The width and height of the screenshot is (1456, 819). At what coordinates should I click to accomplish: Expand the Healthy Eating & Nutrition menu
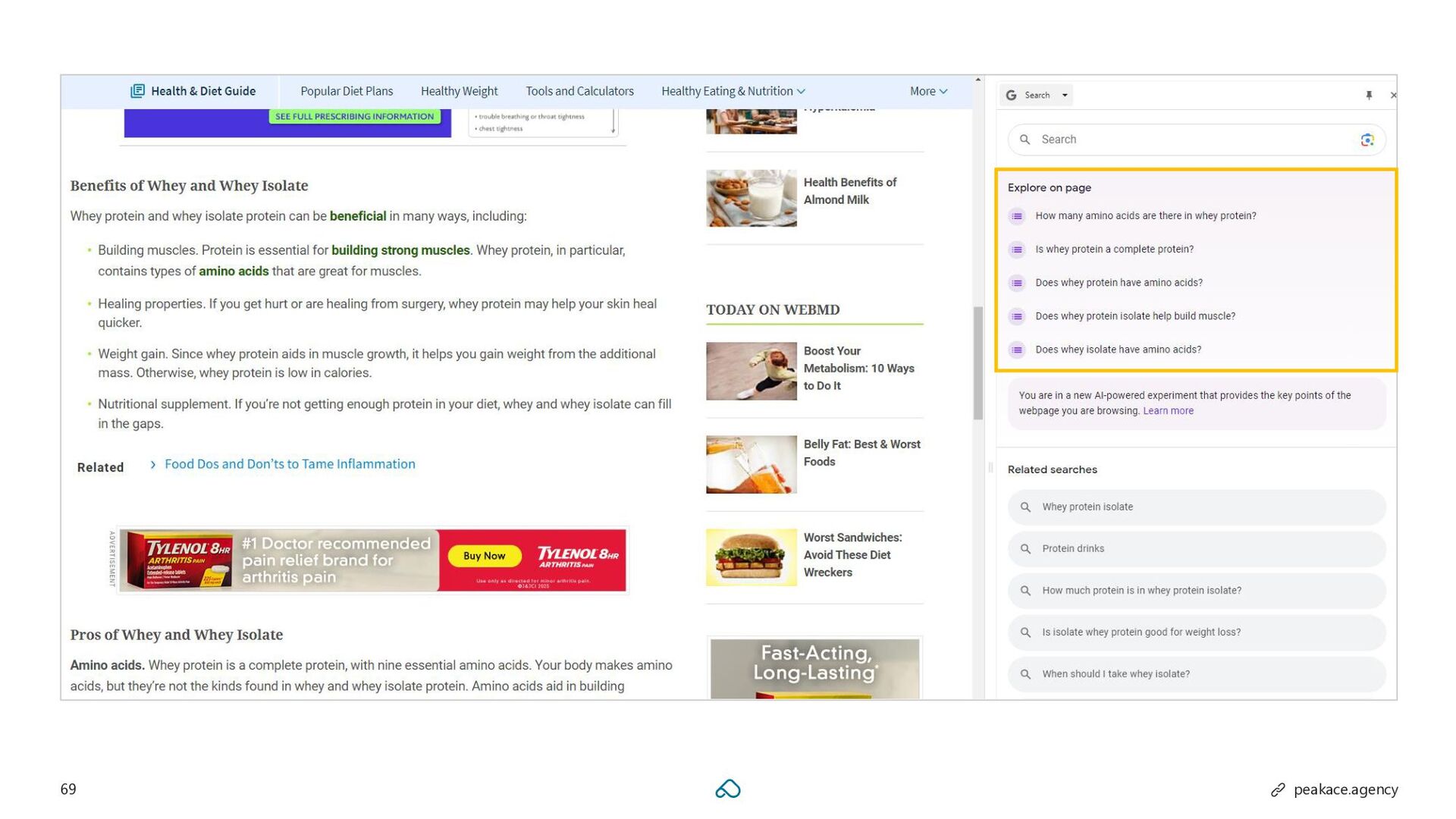click(733, 91)
